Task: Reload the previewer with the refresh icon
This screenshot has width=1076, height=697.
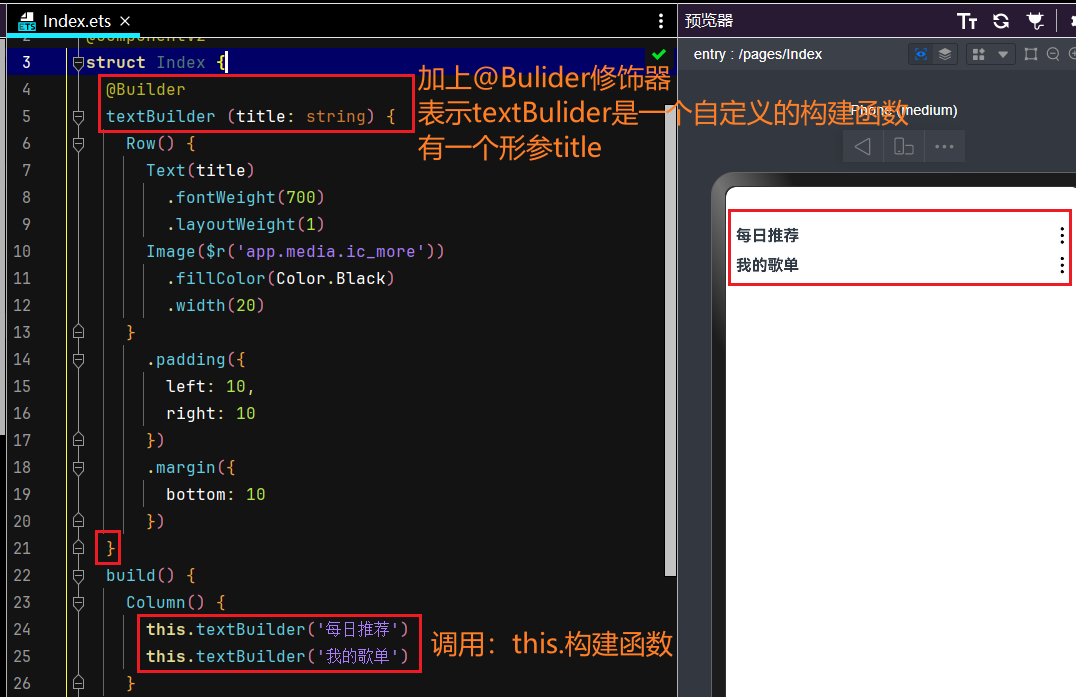Action: point(1001,21)
